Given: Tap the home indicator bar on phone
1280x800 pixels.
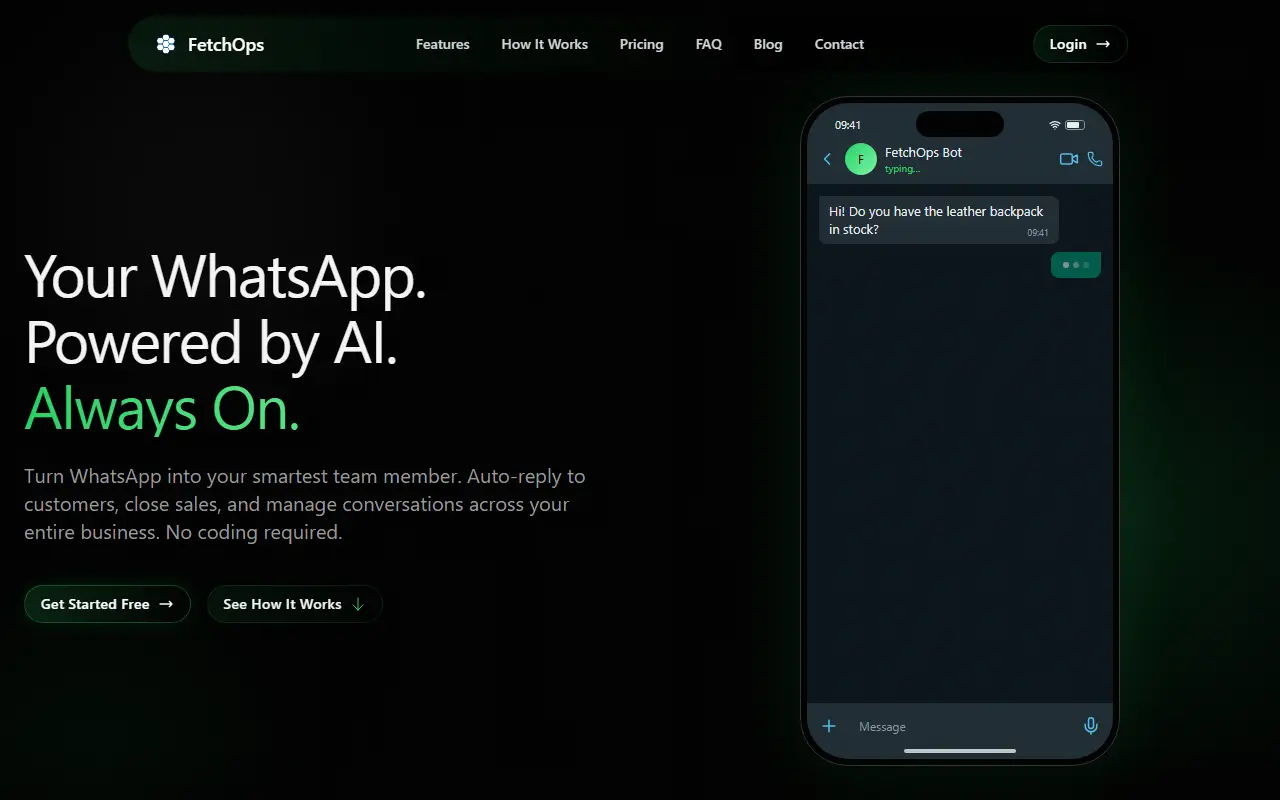Looking at the screenshot, I should (960, 751).
